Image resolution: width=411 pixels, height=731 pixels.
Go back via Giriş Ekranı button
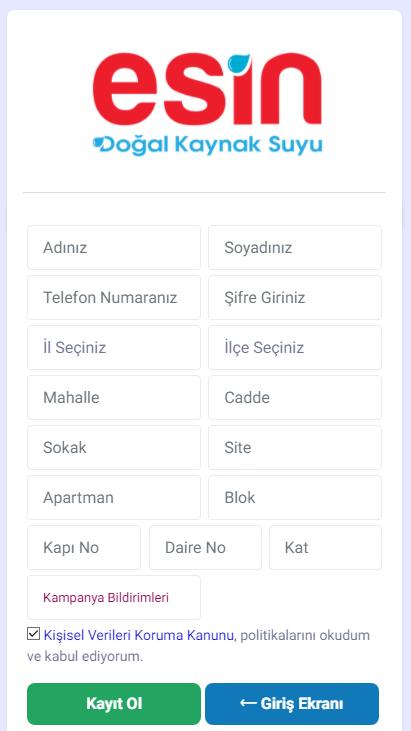pyautogui.click(x=292, y=703)
